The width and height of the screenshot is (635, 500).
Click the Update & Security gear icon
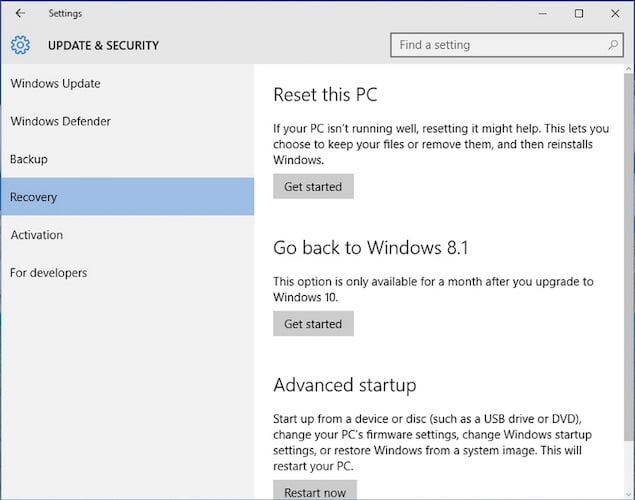[x=21, y=45]
